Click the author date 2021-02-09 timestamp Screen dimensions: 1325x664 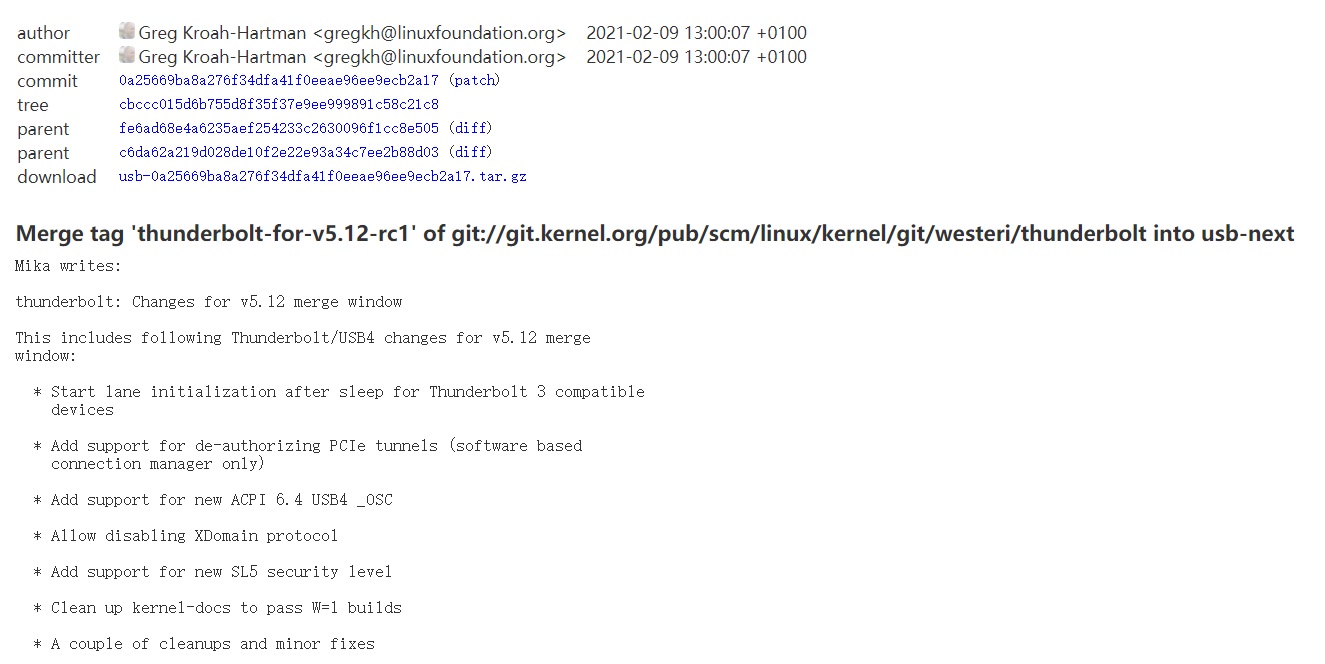coord(696,33)
